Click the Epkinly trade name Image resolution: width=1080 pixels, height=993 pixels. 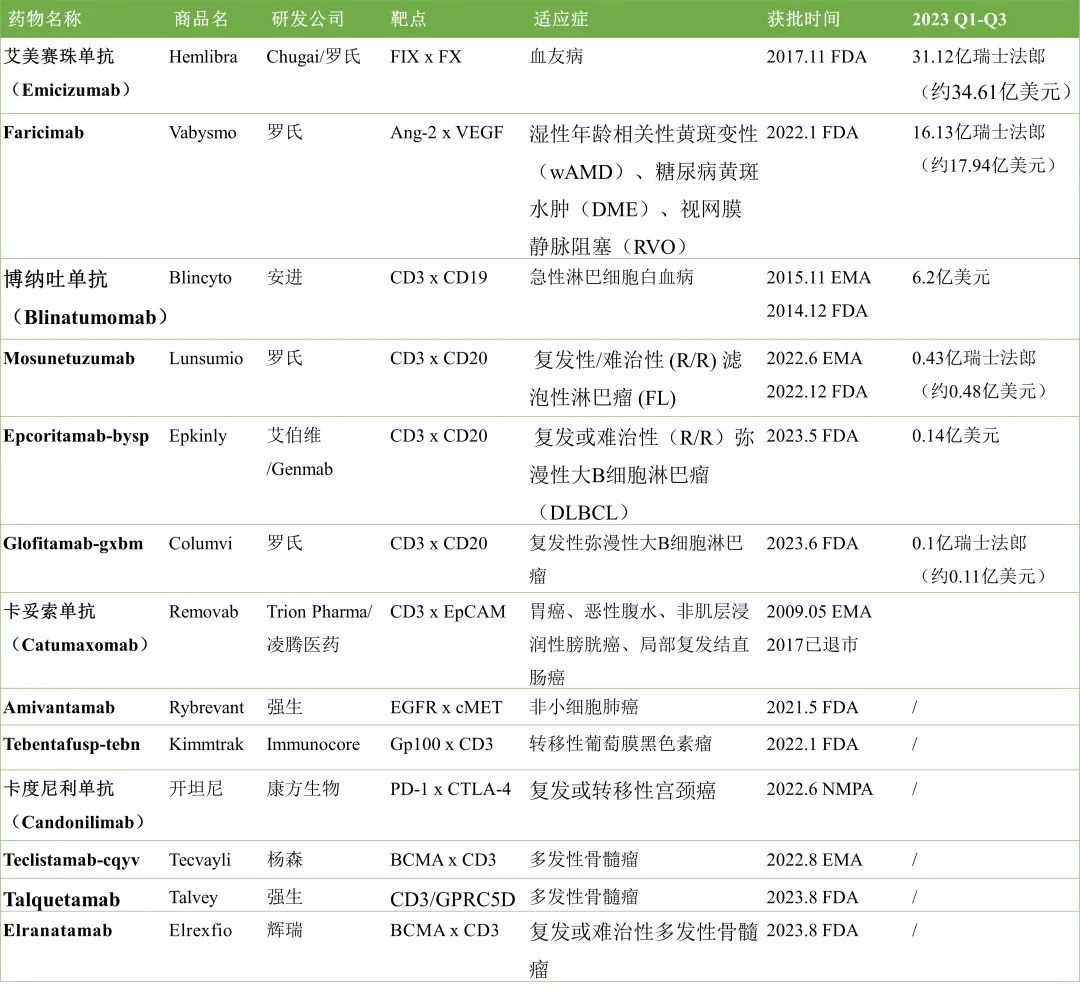click(x=198, y=436)
